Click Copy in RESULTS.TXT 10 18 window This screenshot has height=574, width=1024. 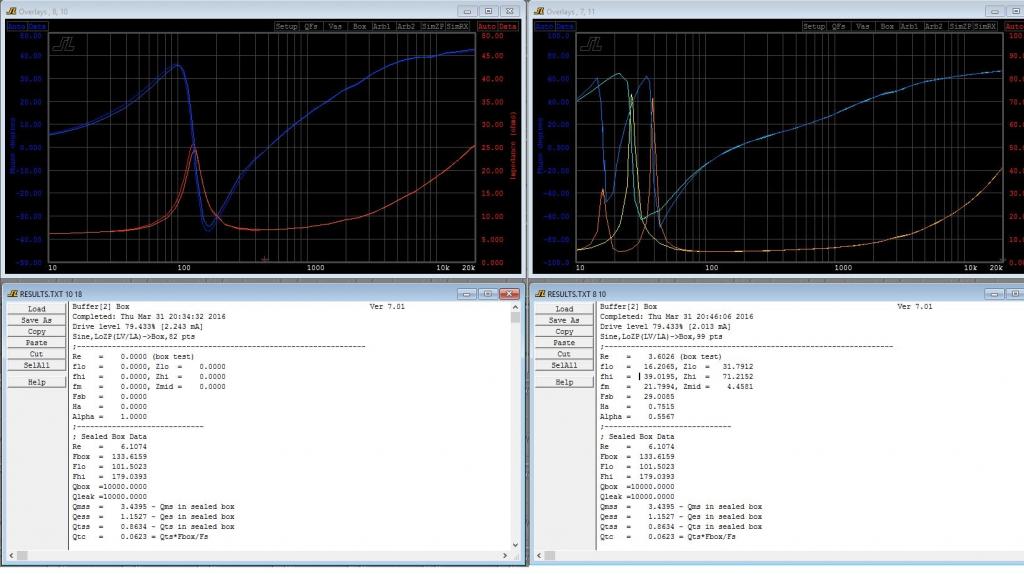(37, 331)
